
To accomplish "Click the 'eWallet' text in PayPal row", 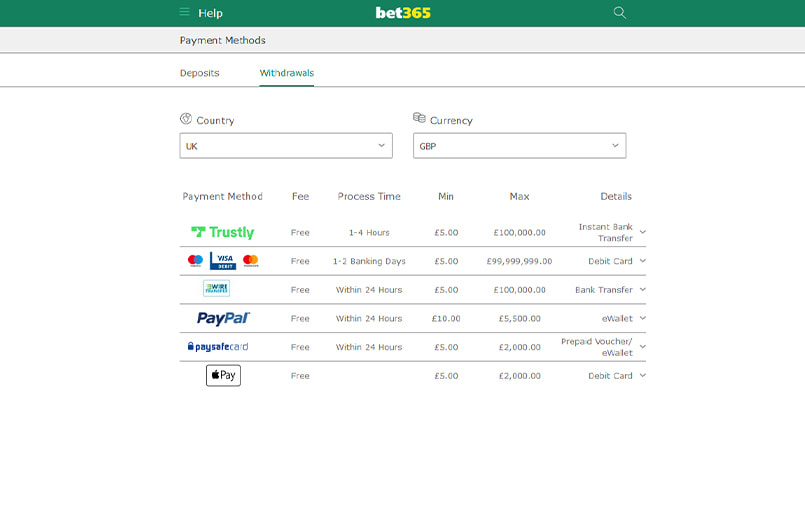I will (x=617, y=319).
